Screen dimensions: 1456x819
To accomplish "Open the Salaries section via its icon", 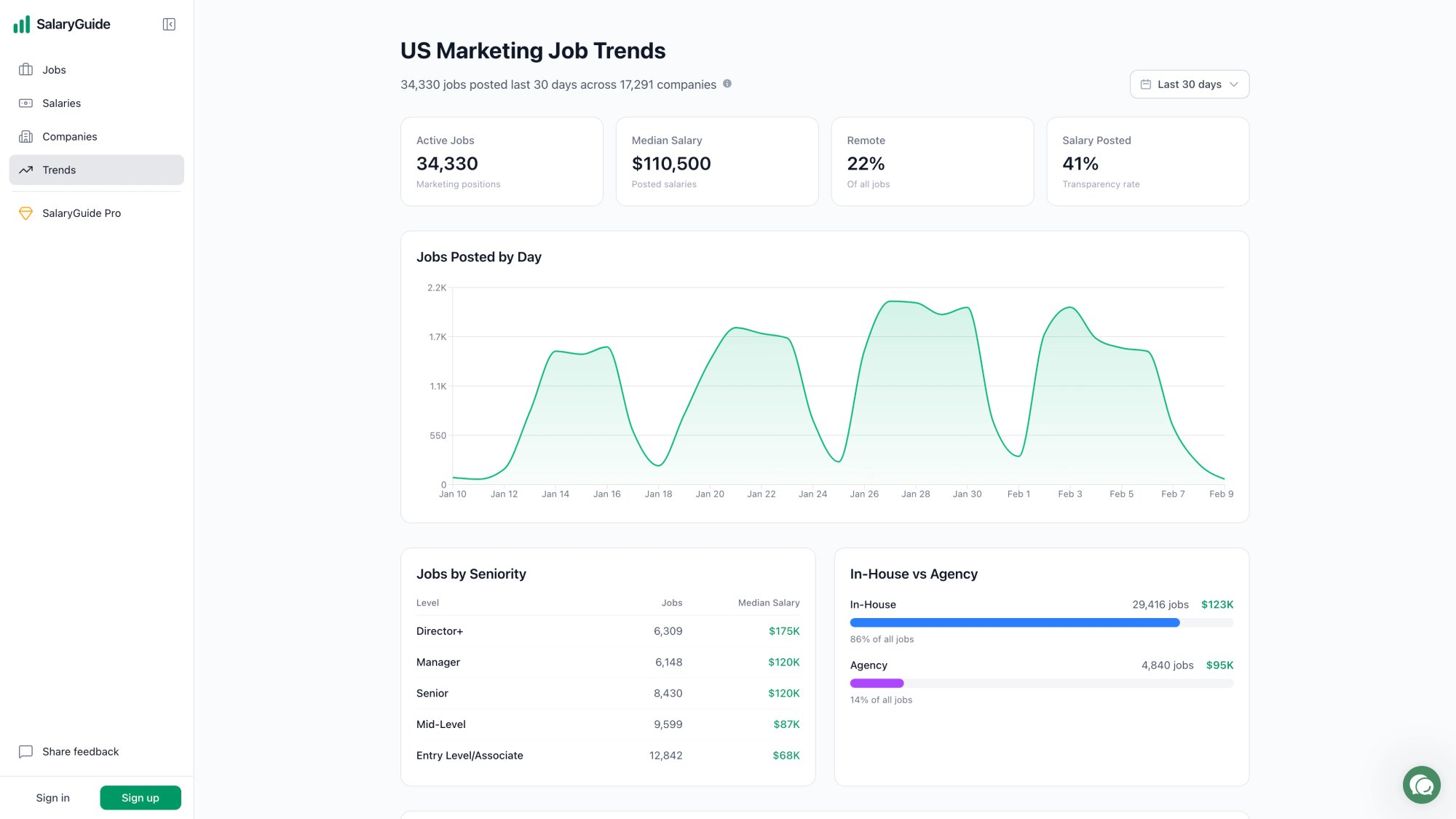I will [x=25, y=103].
